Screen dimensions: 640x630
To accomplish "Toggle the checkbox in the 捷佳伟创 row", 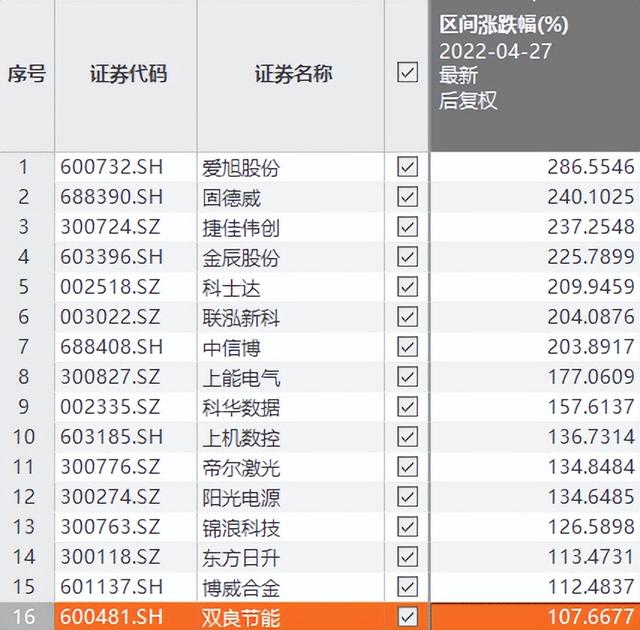I will (407, 227).
